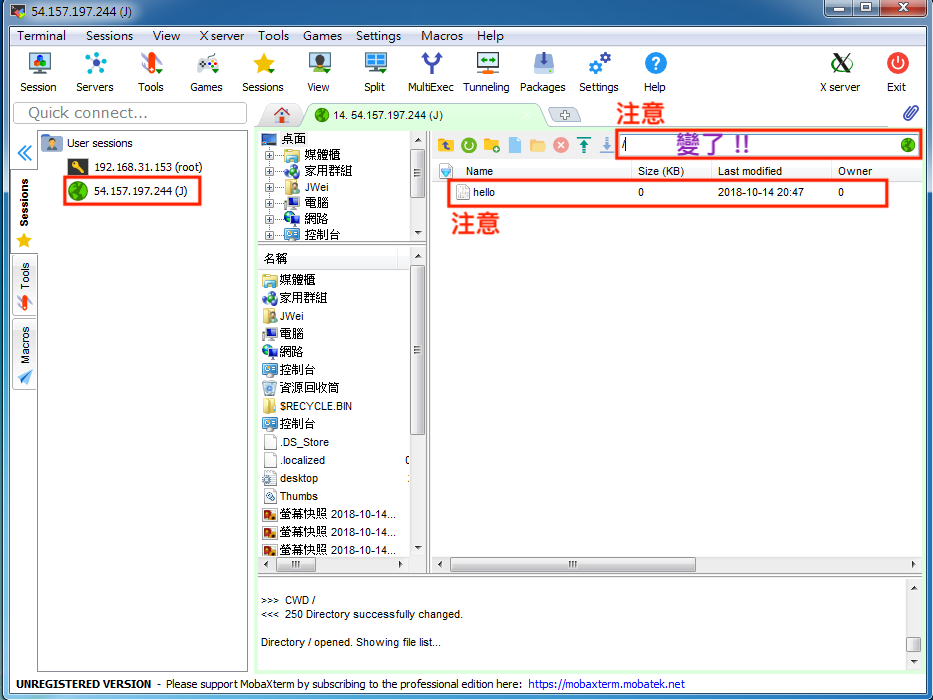
Task: Launch the Games toolbar icon
Action: pyautogui.click(x=206, y=71)
